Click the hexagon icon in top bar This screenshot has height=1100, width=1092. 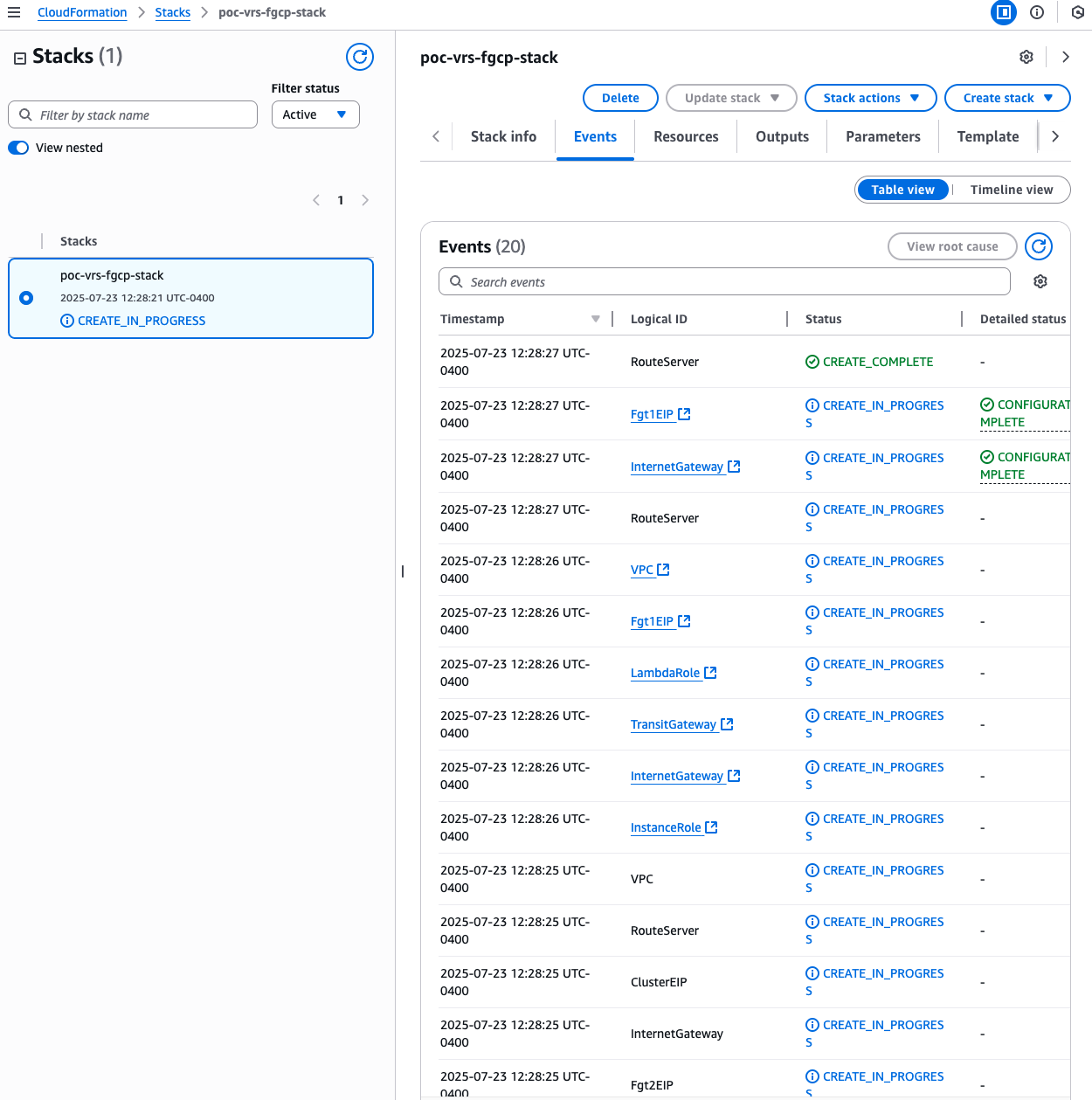click(1078, 12)
